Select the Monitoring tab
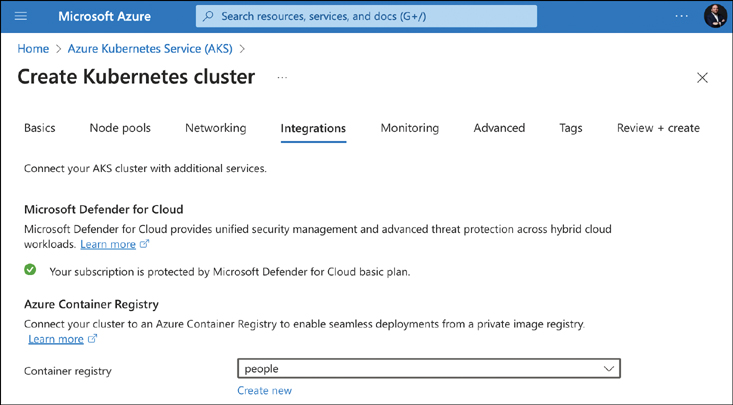The height and width of the screenshot is (405, 733). pyautogui.click(x=409, y=128)
